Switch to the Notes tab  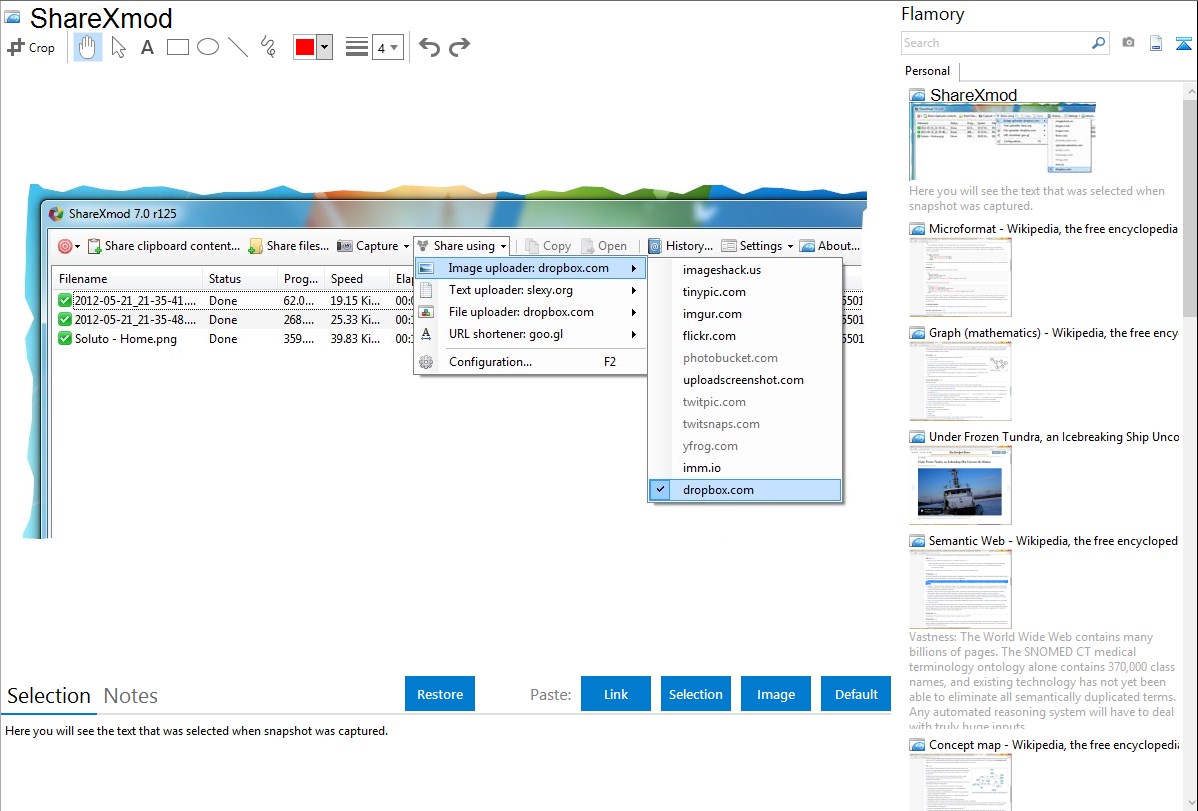[x=131, y=696]
